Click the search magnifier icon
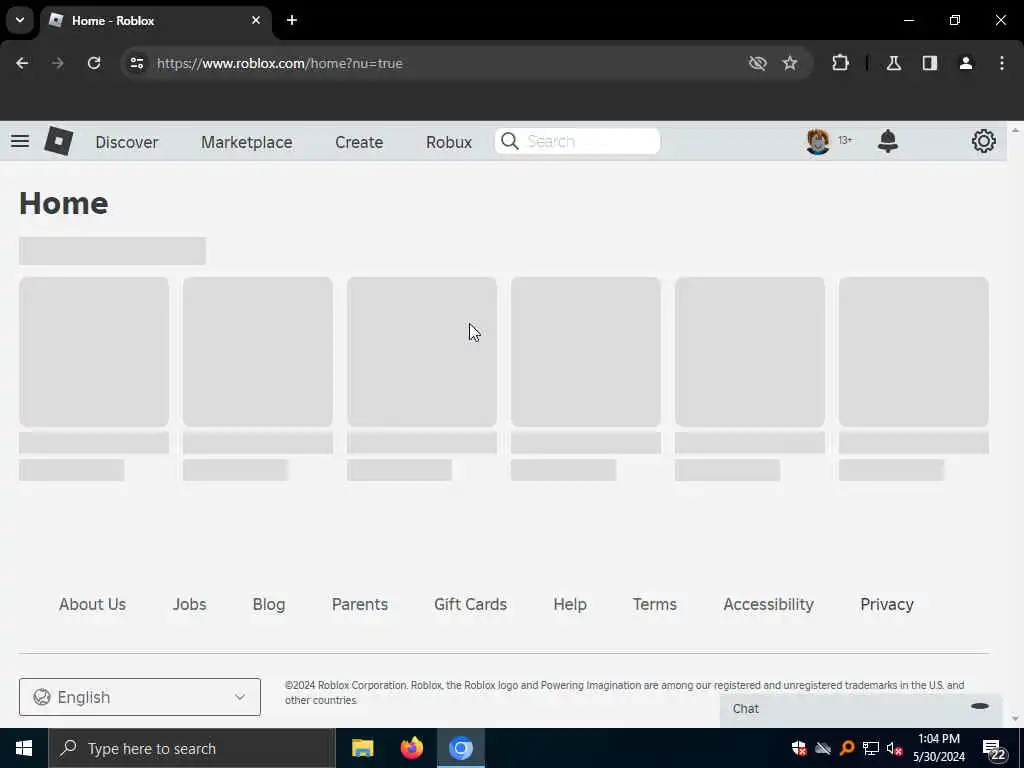 510,141
